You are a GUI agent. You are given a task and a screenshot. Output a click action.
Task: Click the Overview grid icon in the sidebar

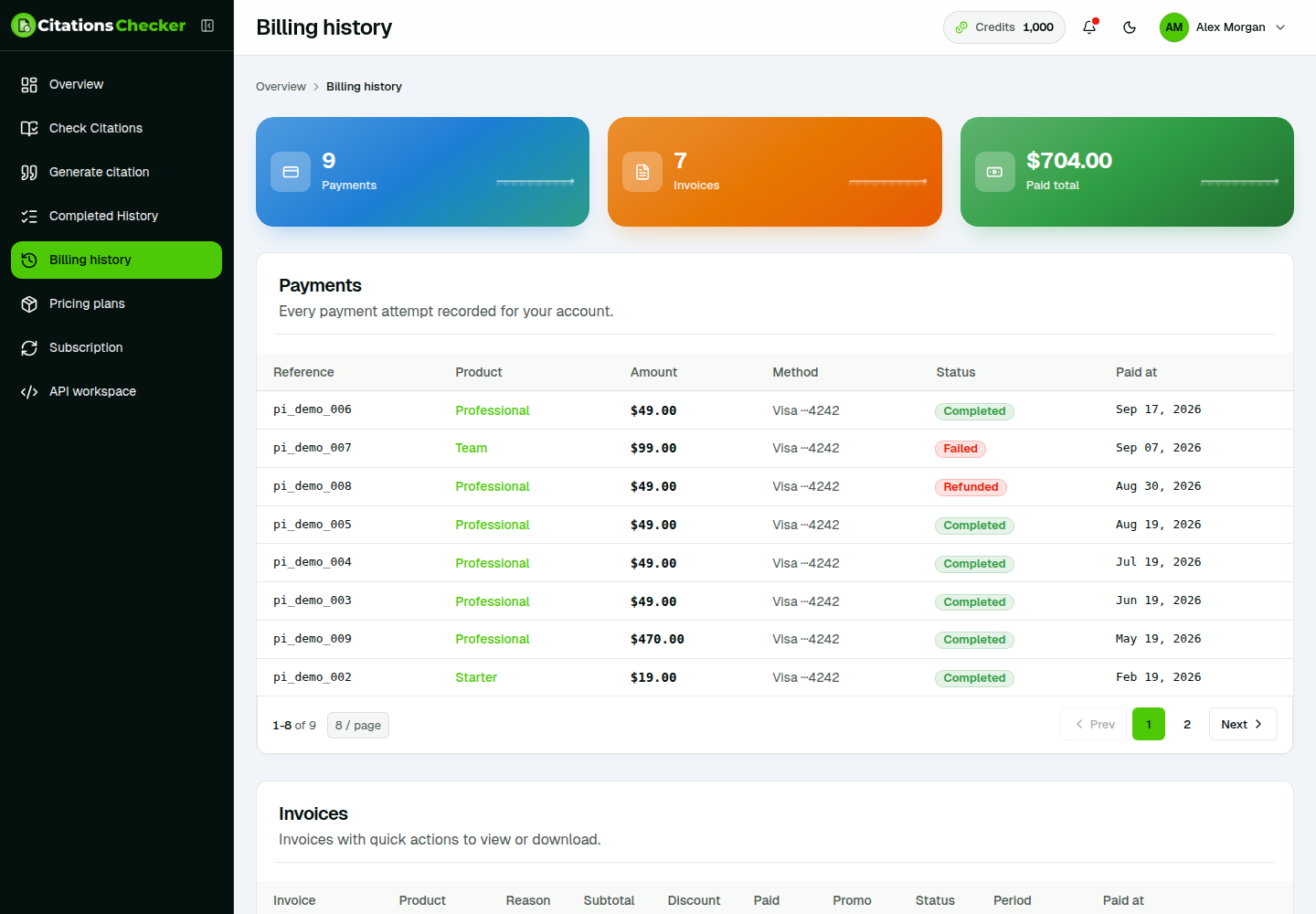(x=29, y=84)
